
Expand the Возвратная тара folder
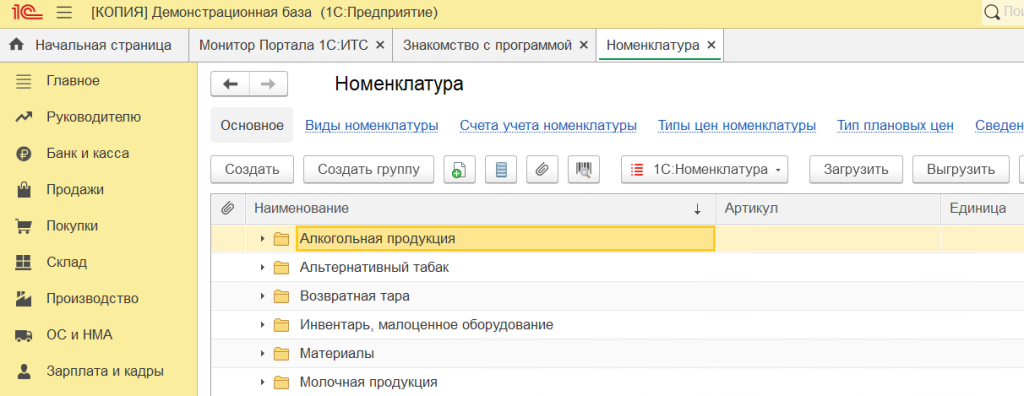click(x=263, y=296)
